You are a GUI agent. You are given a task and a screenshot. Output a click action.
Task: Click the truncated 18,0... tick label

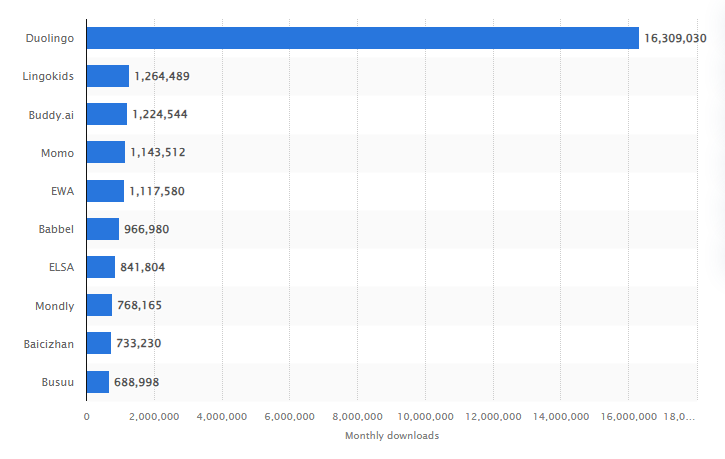click(679, 416)
